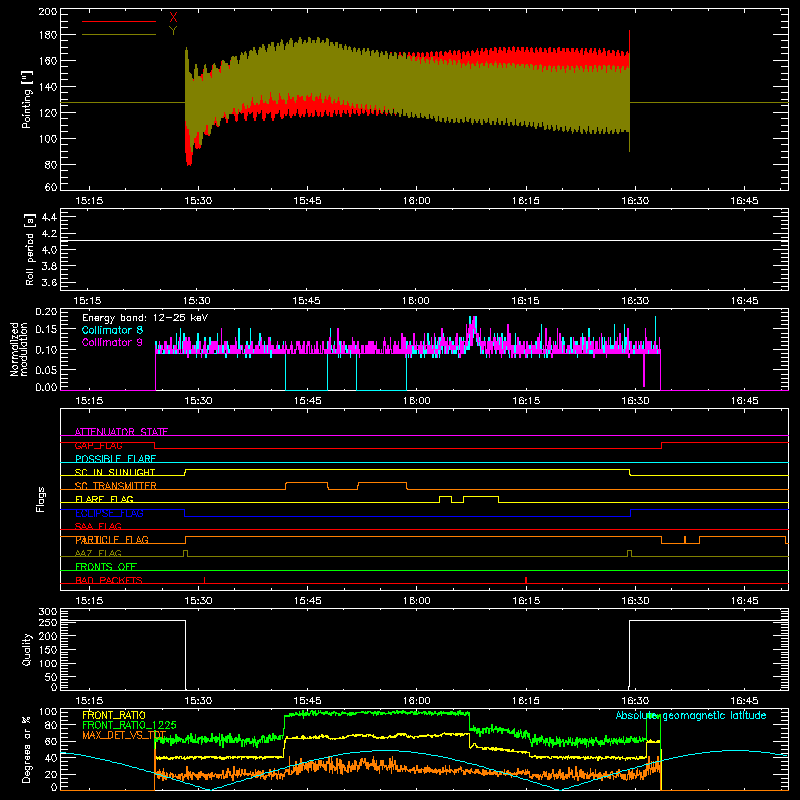Screen dimensions: 800x800
Task: Select the orange MAX_DET_VS_TOT legend entry
Action: pyautogui.click(x=124, y=735)
